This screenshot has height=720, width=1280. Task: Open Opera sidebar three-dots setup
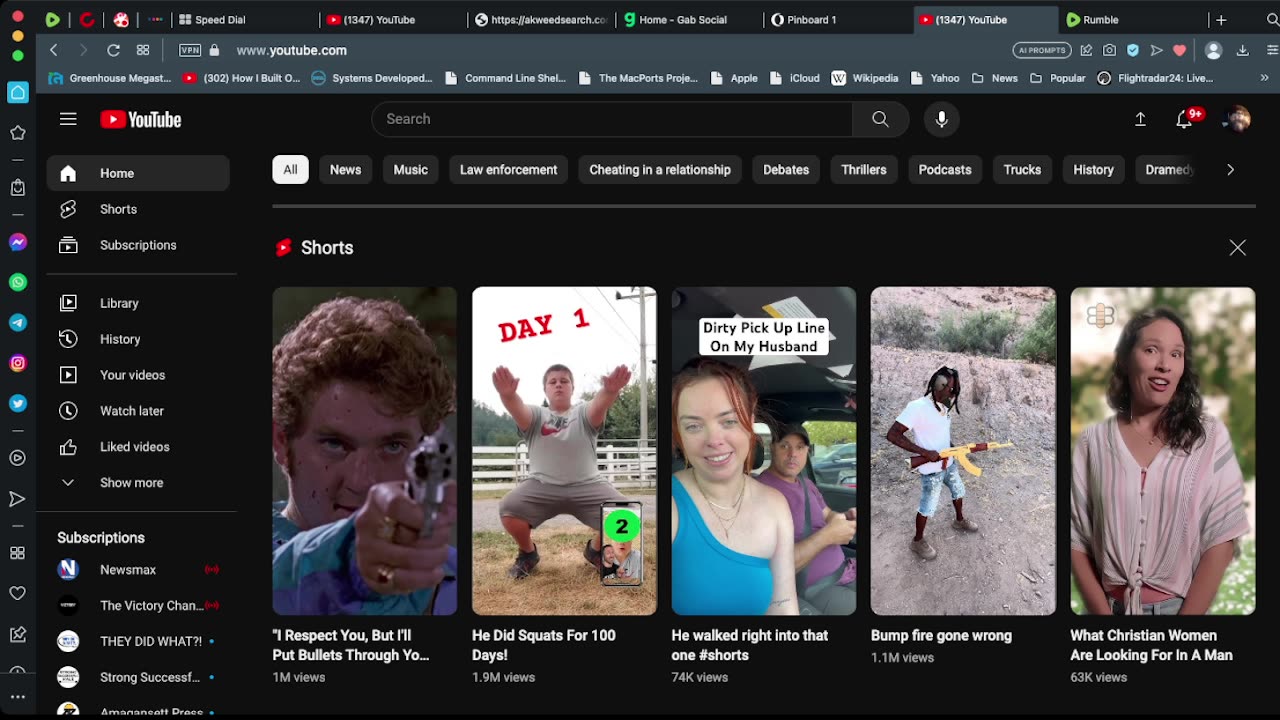[x=18, y=697]
